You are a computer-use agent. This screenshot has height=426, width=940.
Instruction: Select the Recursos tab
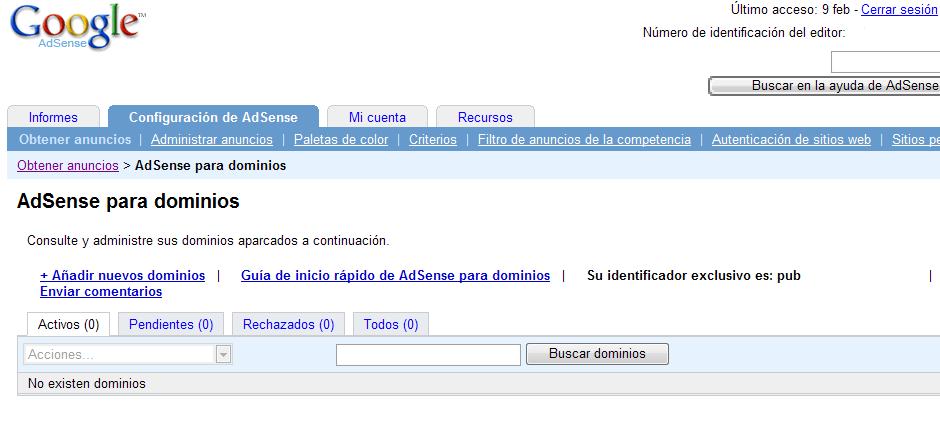point(485,117)
